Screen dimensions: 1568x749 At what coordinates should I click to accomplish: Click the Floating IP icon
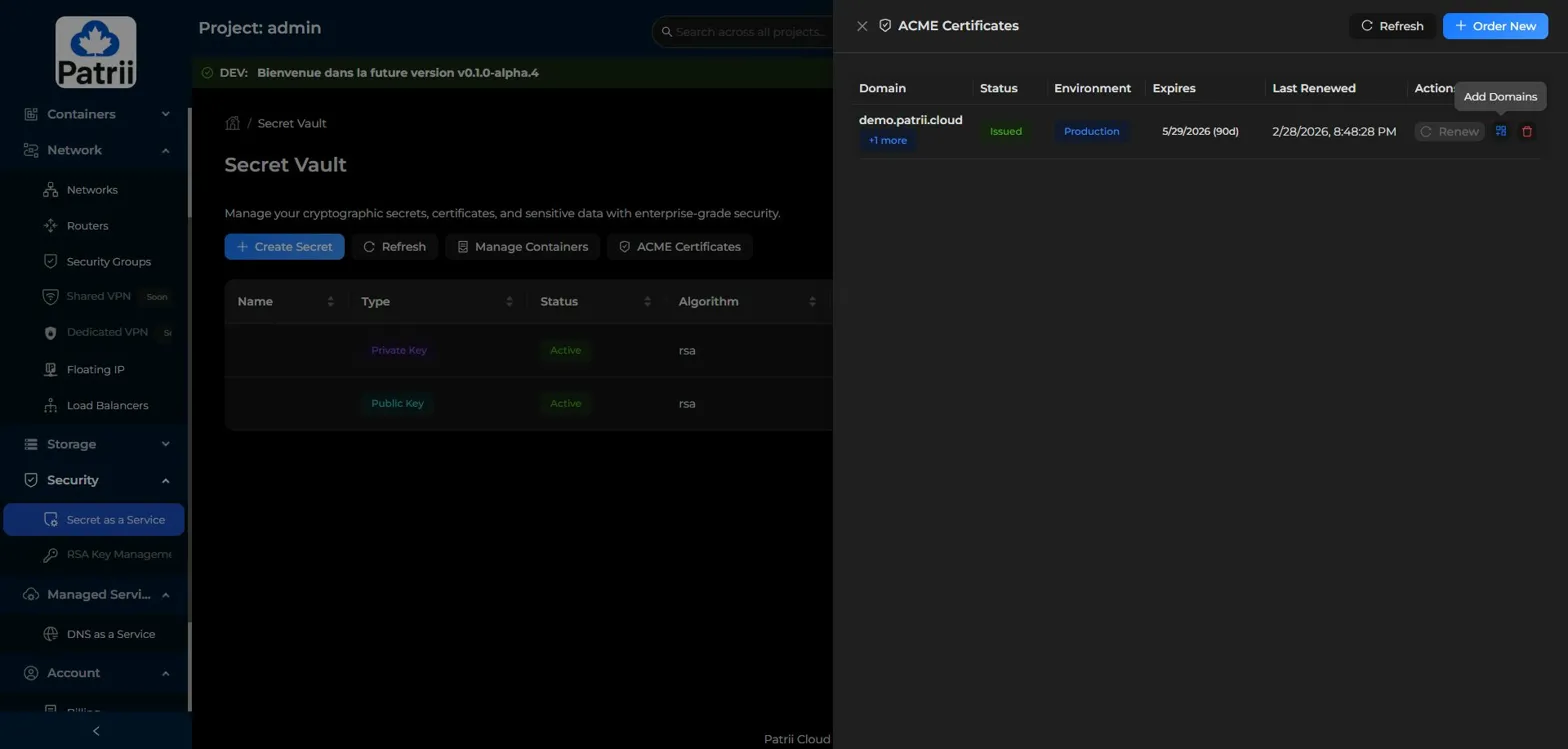click(50, 369)
